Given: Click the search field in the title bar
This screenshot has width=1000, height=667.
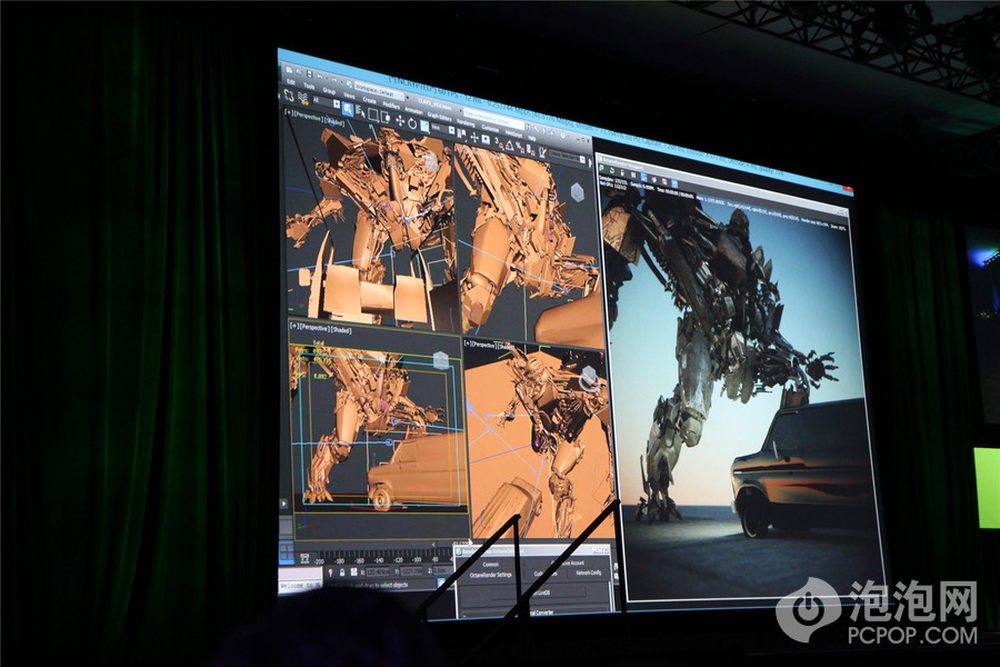Looking at the screenshot, I should coord(494,119).
